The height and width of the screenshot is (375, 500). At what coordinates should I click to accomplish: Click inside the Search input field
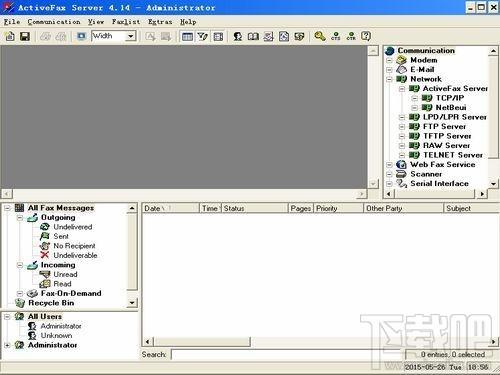pyautogui.click(x=287, y=354)
